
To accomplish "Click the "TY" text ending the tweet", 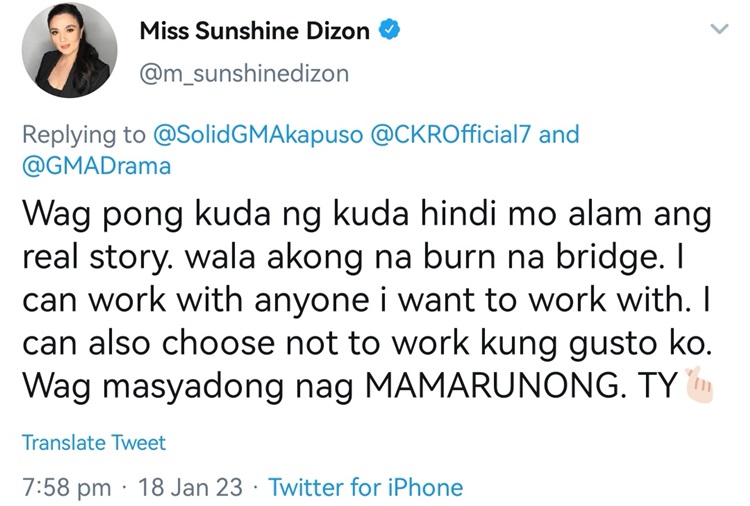I will pyautogui.click(x=657, y=385).
